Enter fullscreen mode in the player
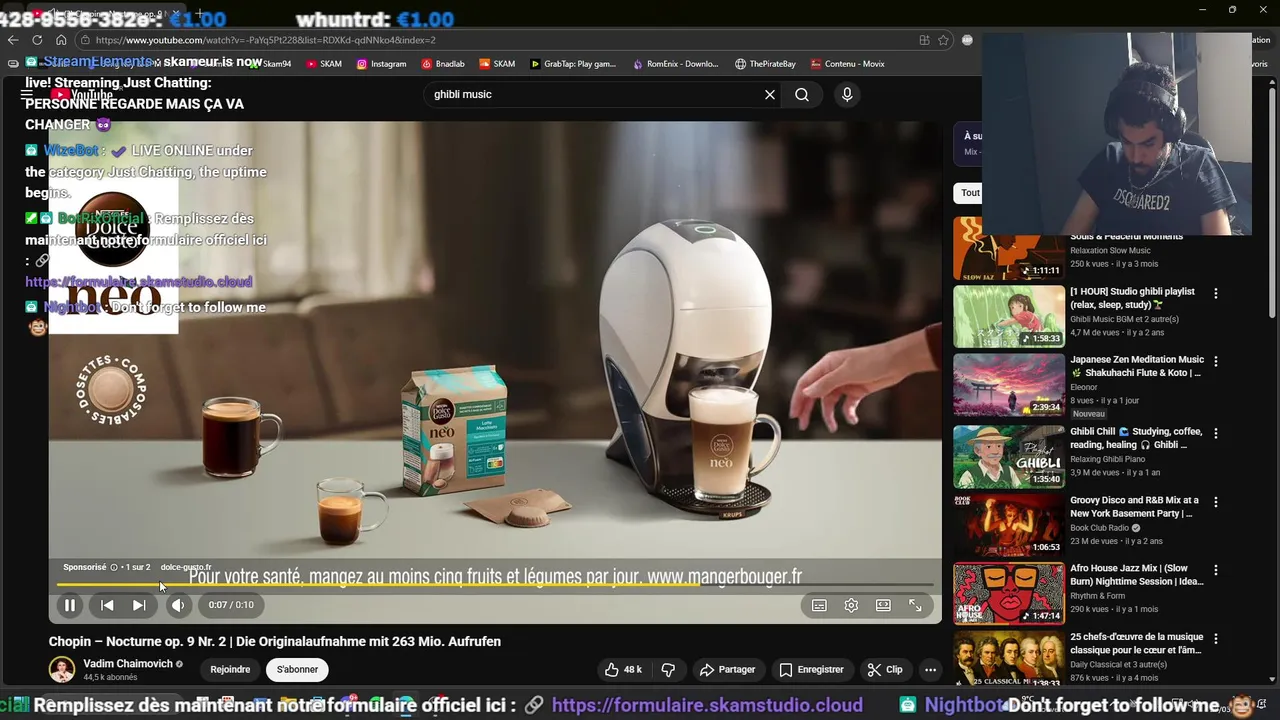This screenshot has height=720, width=1280. point(915,605)
